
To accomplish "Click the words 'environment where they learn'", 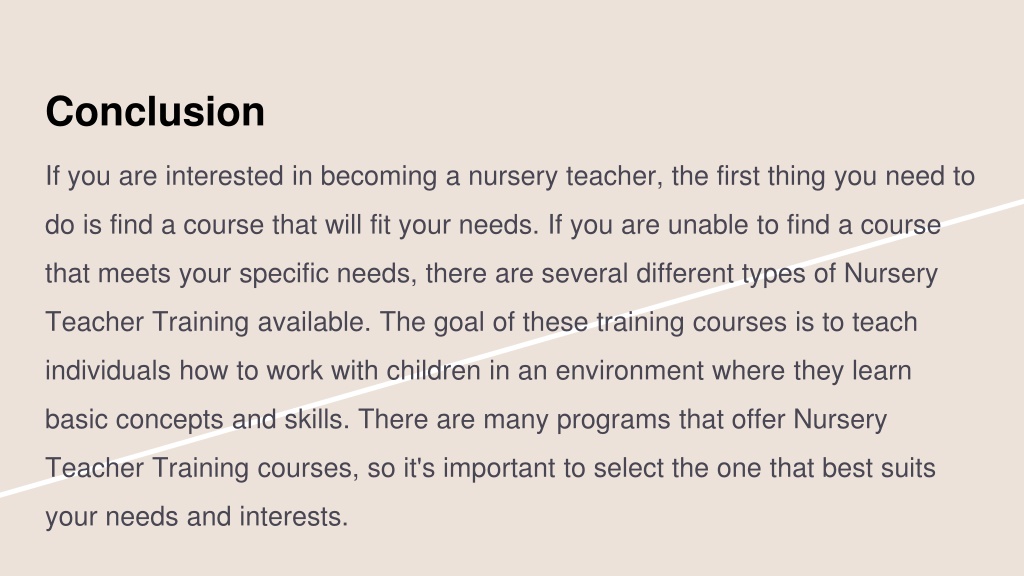I will [733, 371].
